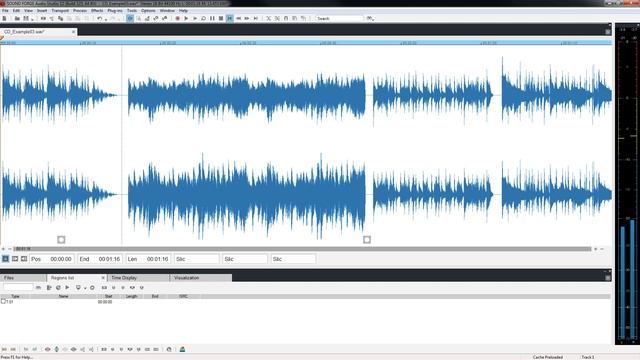Viewport: 640px width, 360px height.
Task: Click the third view mode icon beside Pos
Action: (24, 259)
